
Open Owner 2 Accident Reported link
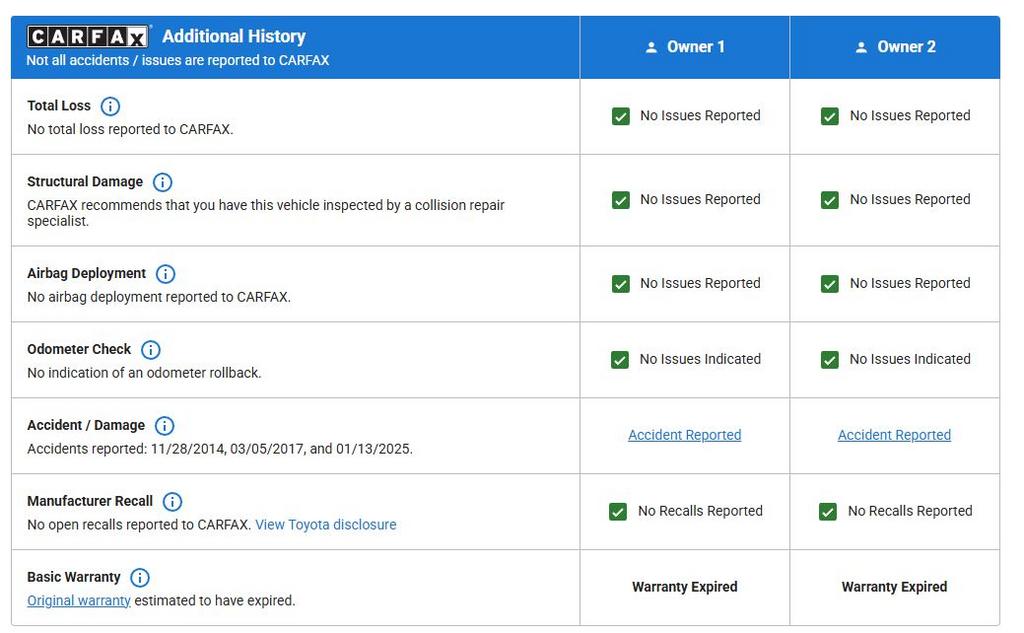click(894, 435)
